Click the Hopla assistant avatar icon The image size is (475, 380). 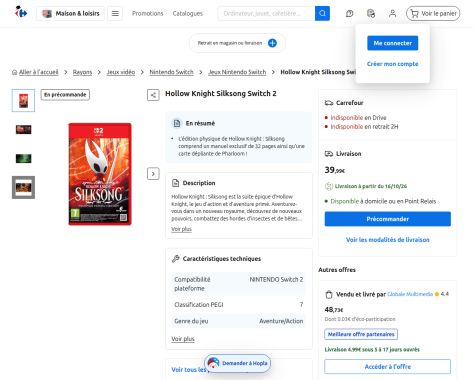213,363
